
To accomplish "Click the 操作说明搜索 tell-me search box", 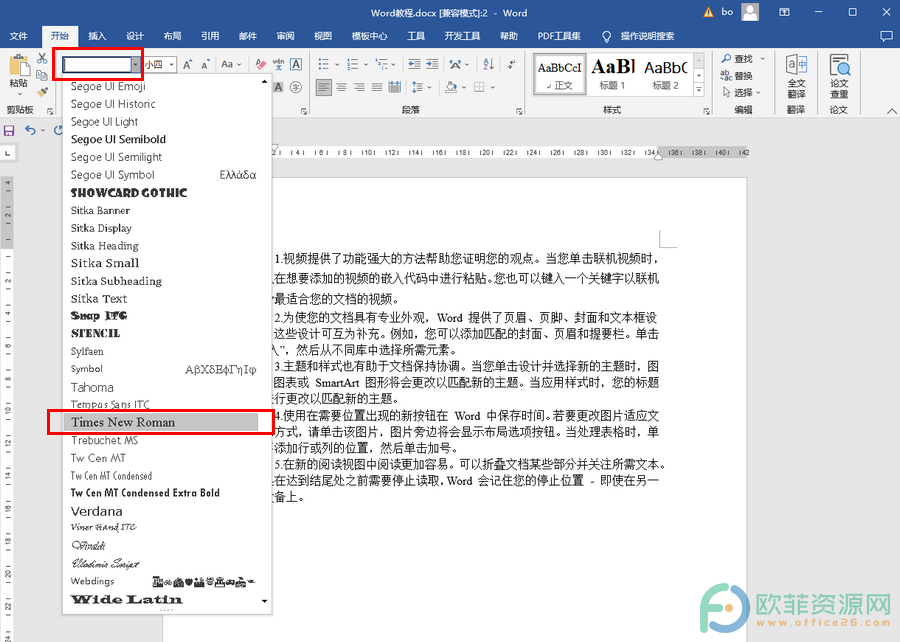I will pos(647,36).
